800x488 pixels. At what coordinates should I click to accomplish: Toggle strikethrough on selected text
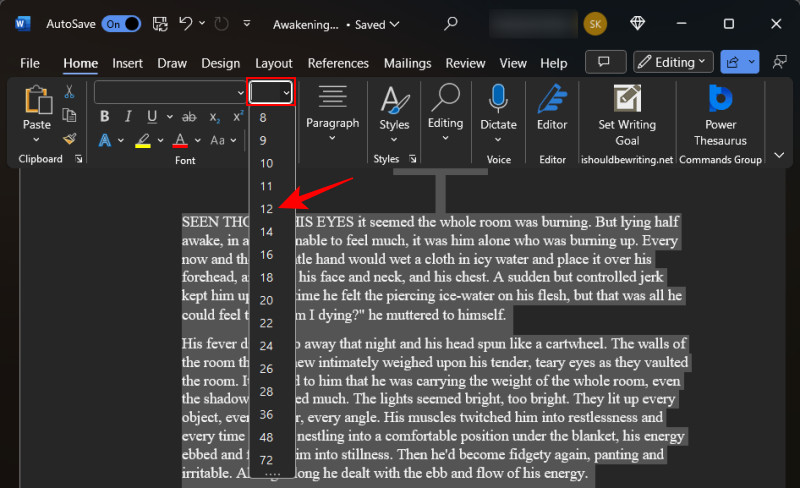click(x=189, y=116)
